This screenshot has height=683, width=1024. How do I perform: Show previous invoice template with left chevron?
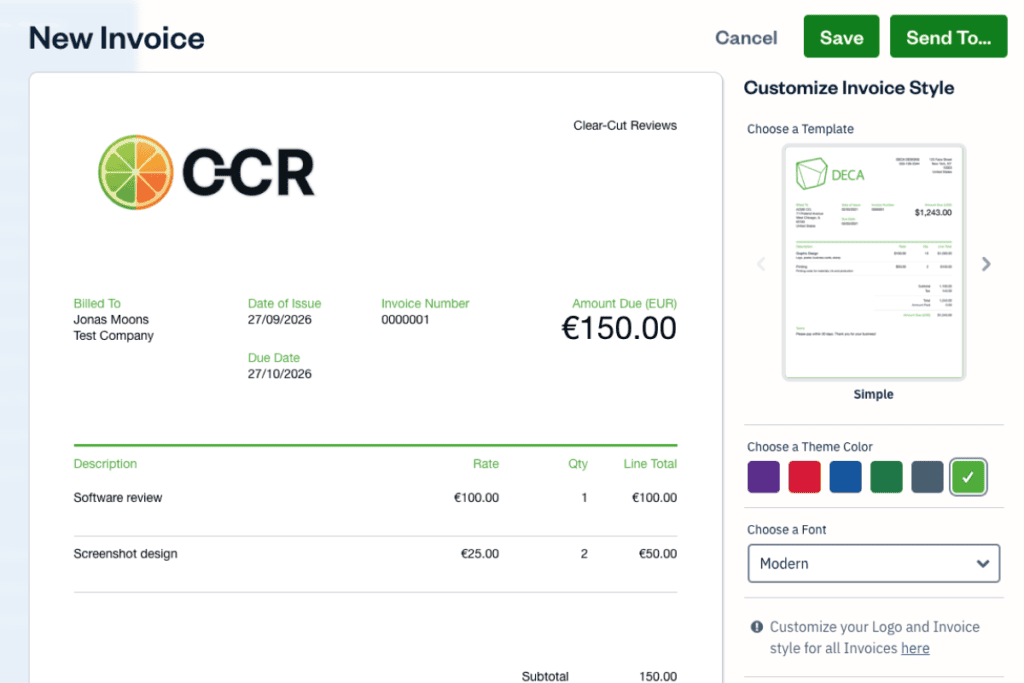(x=761, y=264)
